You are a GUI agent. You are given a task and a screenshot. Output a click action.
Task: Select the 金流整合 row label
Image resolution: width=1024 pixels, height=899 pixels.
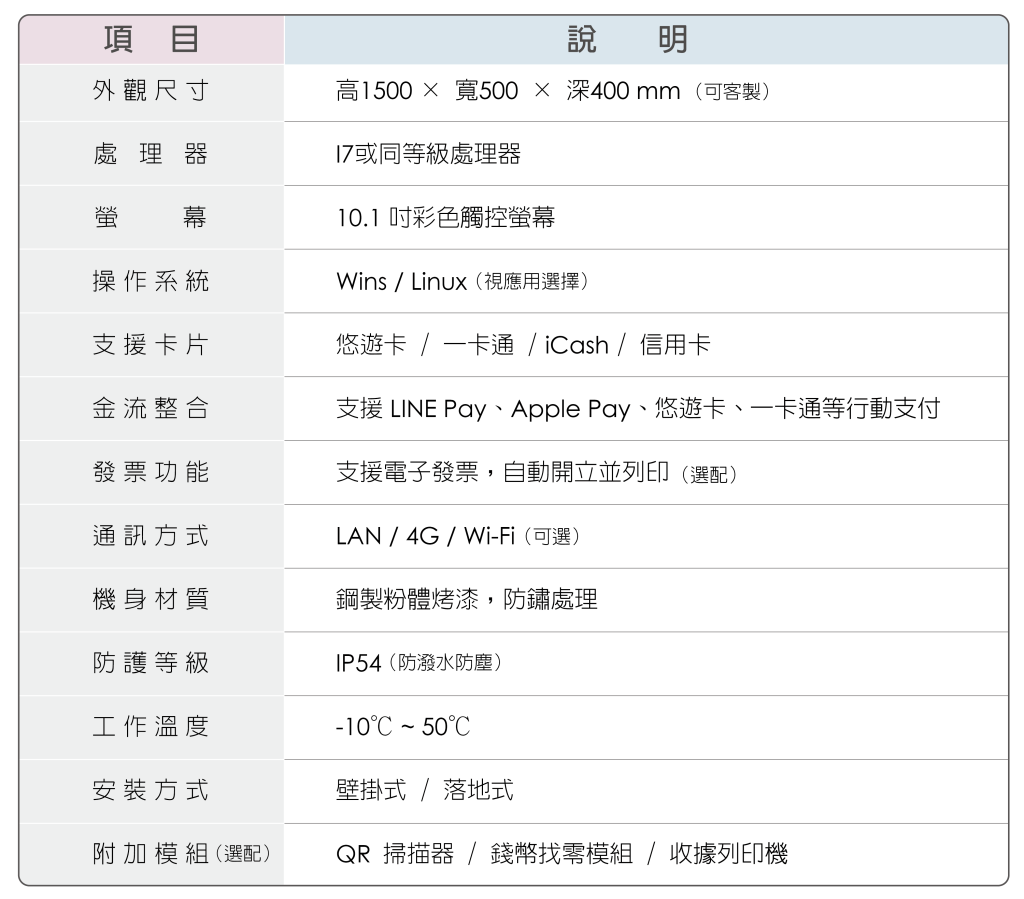(x=151, y=409)
